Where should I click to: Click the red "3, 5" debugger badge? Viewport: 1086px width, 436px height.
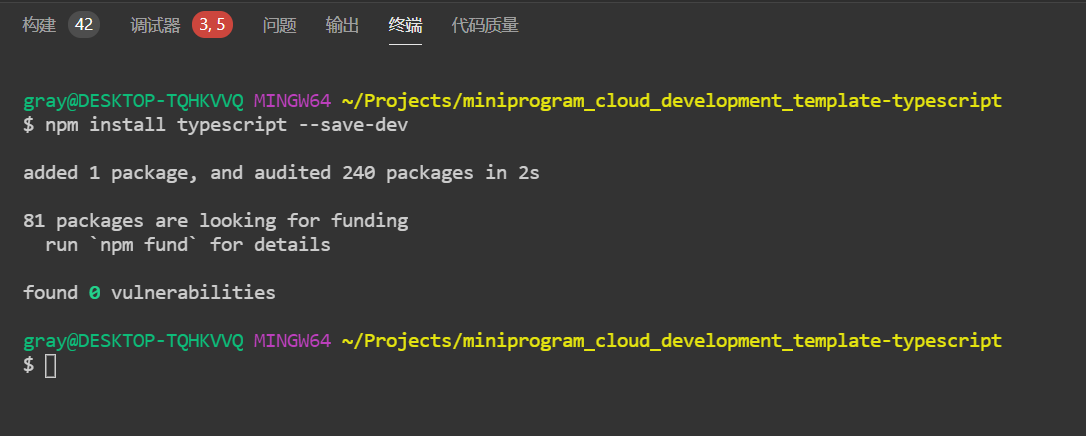pyautogui.click(x=212, y=25)
